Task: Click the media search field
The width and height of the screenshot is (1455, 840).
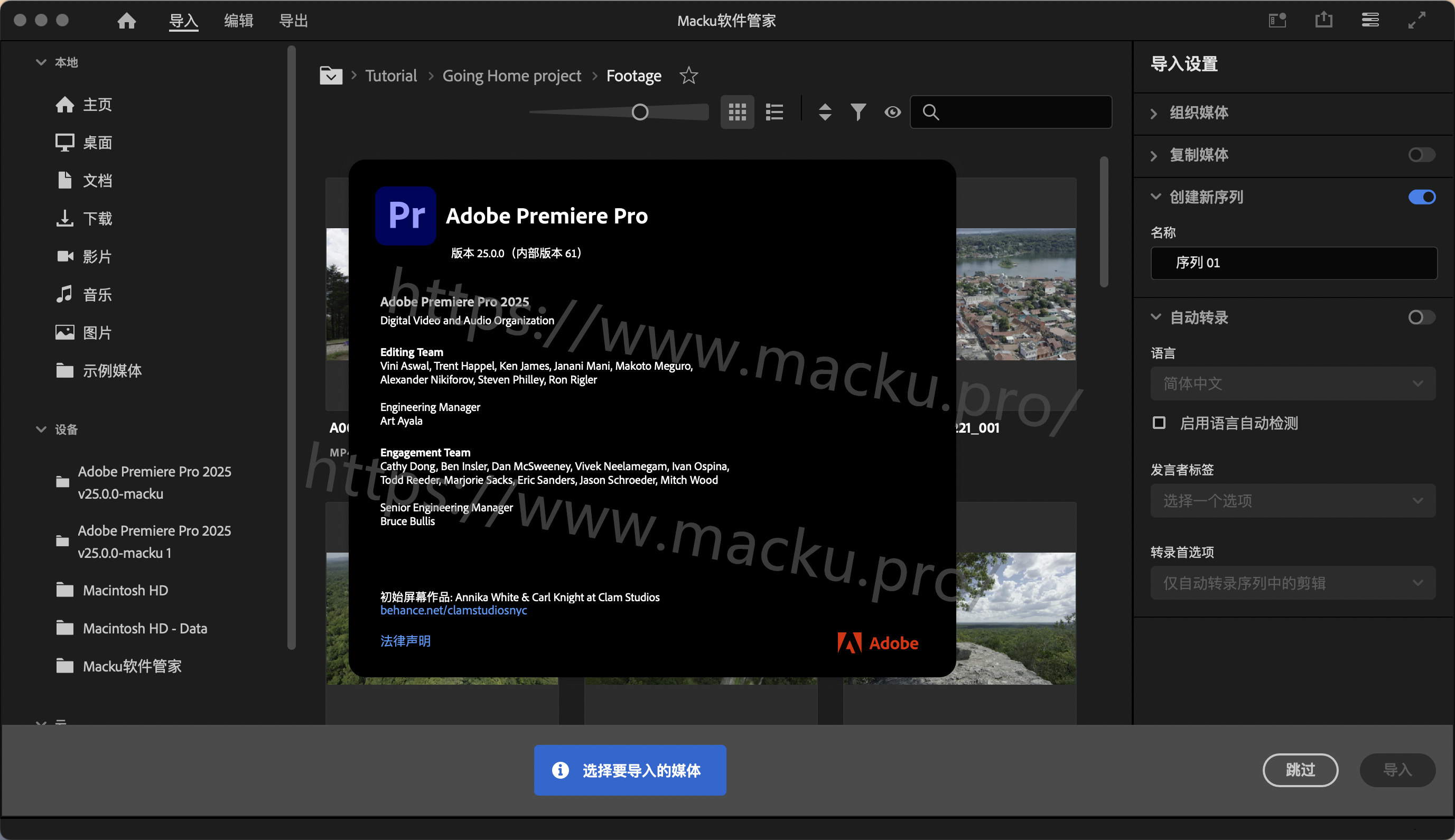Action: click(1011, 112)
